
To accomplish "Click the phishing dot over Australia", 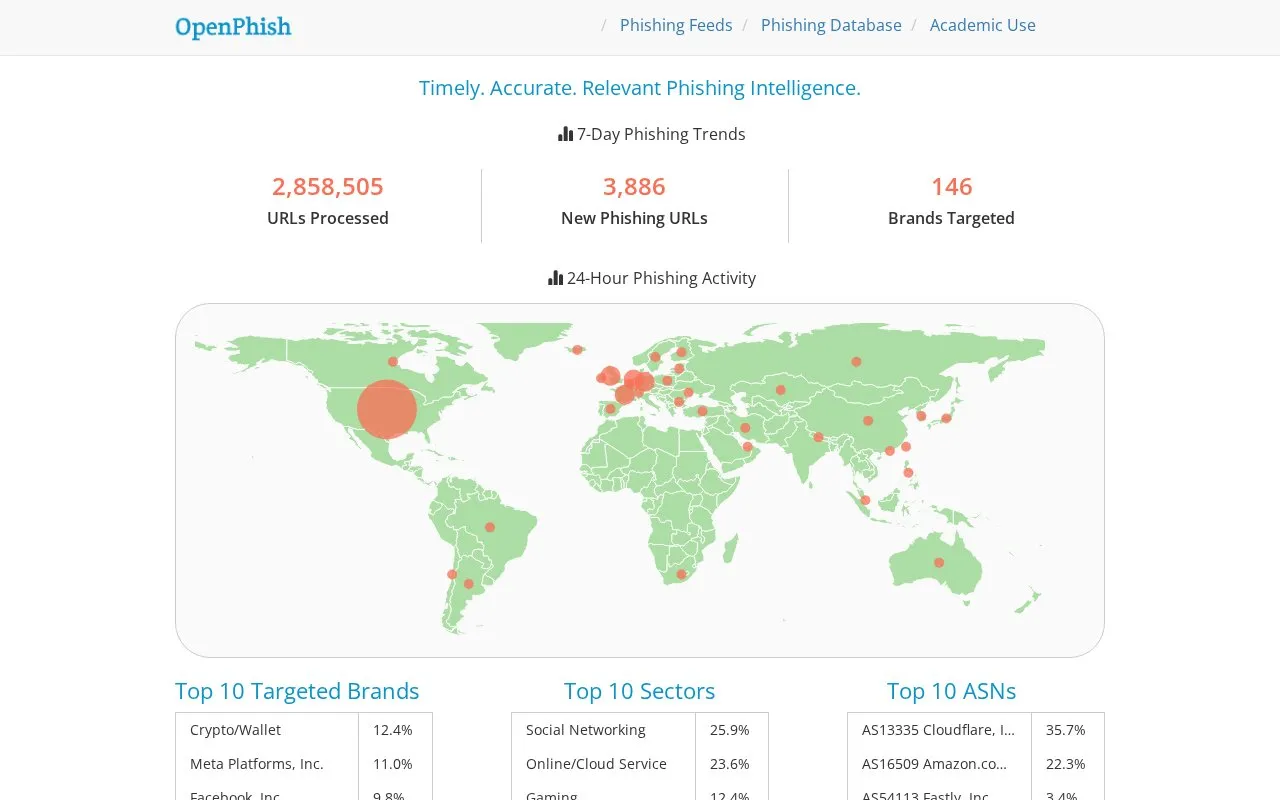I will coord(939,563).
